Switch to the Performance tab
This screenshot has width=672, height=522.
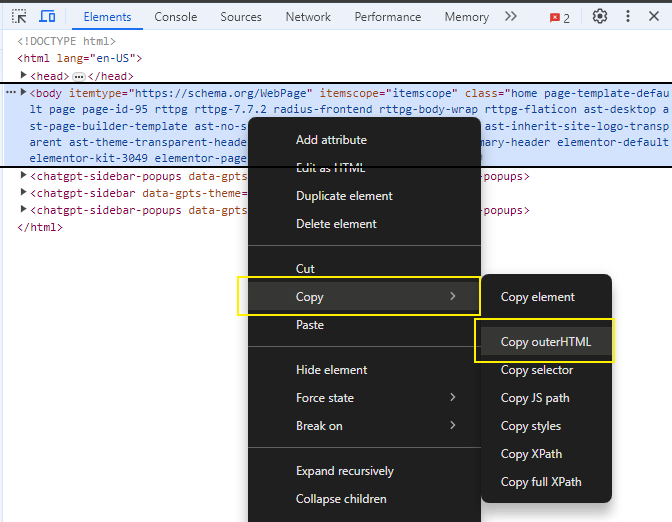click(x=387, y=17)
